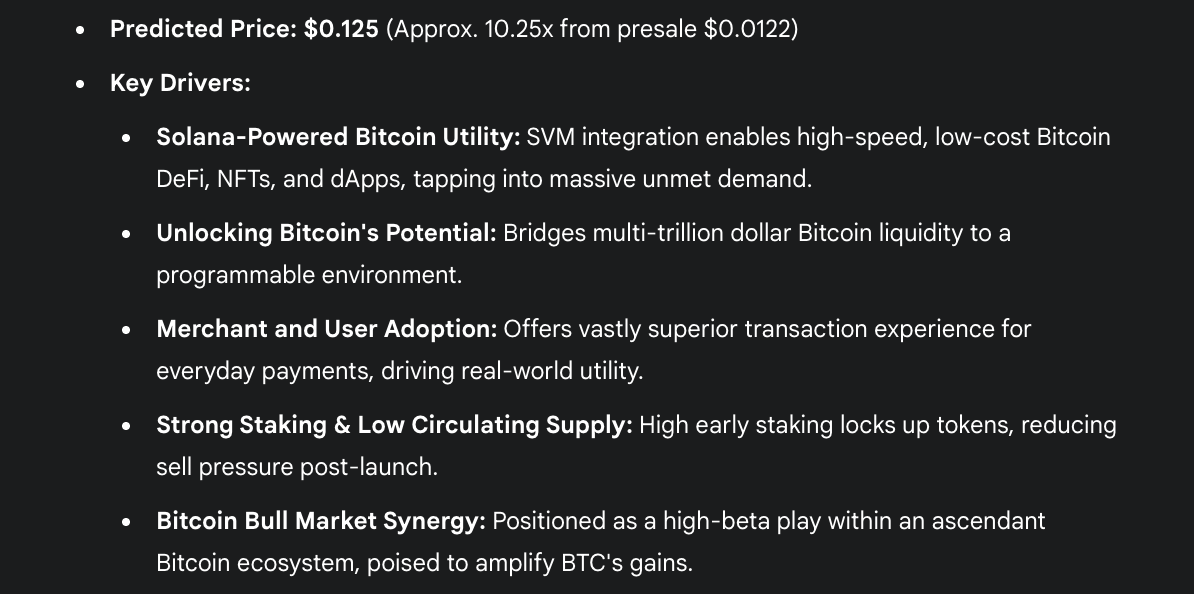Viewport: 1194px width, 594px height.
Task: Click the phrase "amplify BTC's gains."
Action: (x=584, y=563)
